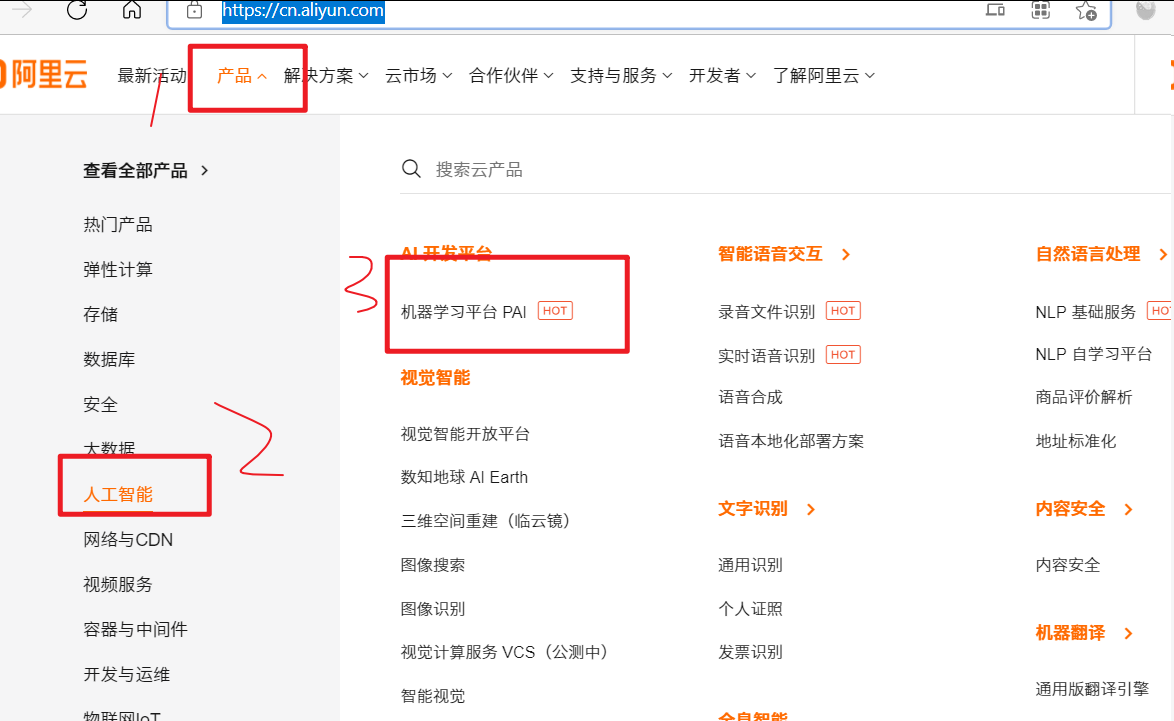Select 视频服务 category
Viewport: 1174px width, 721px height.
click(118, 585)
